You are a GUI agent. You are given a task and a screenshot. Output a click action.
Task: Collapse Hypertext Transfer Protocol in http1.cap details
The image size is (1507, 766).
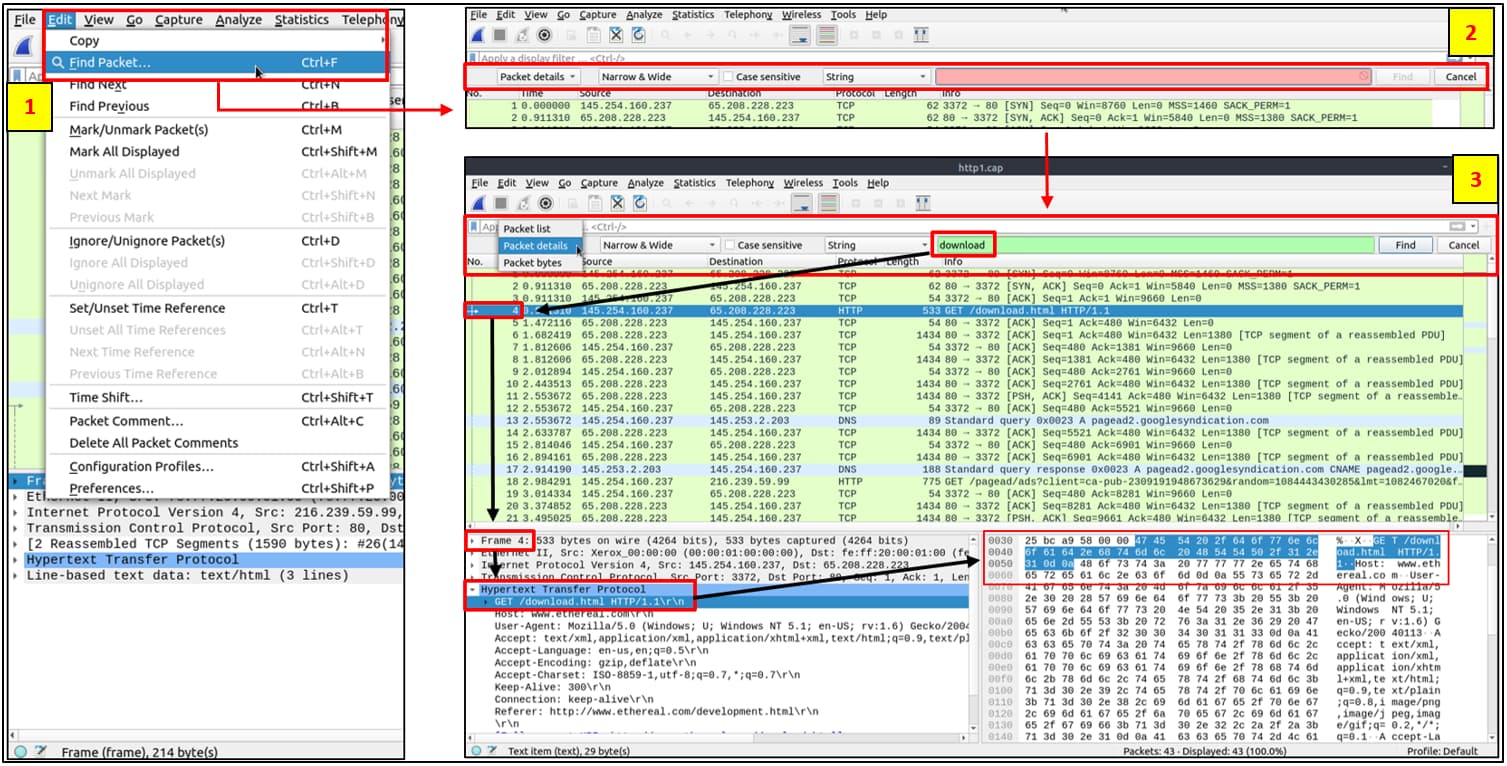click(473, 590)
